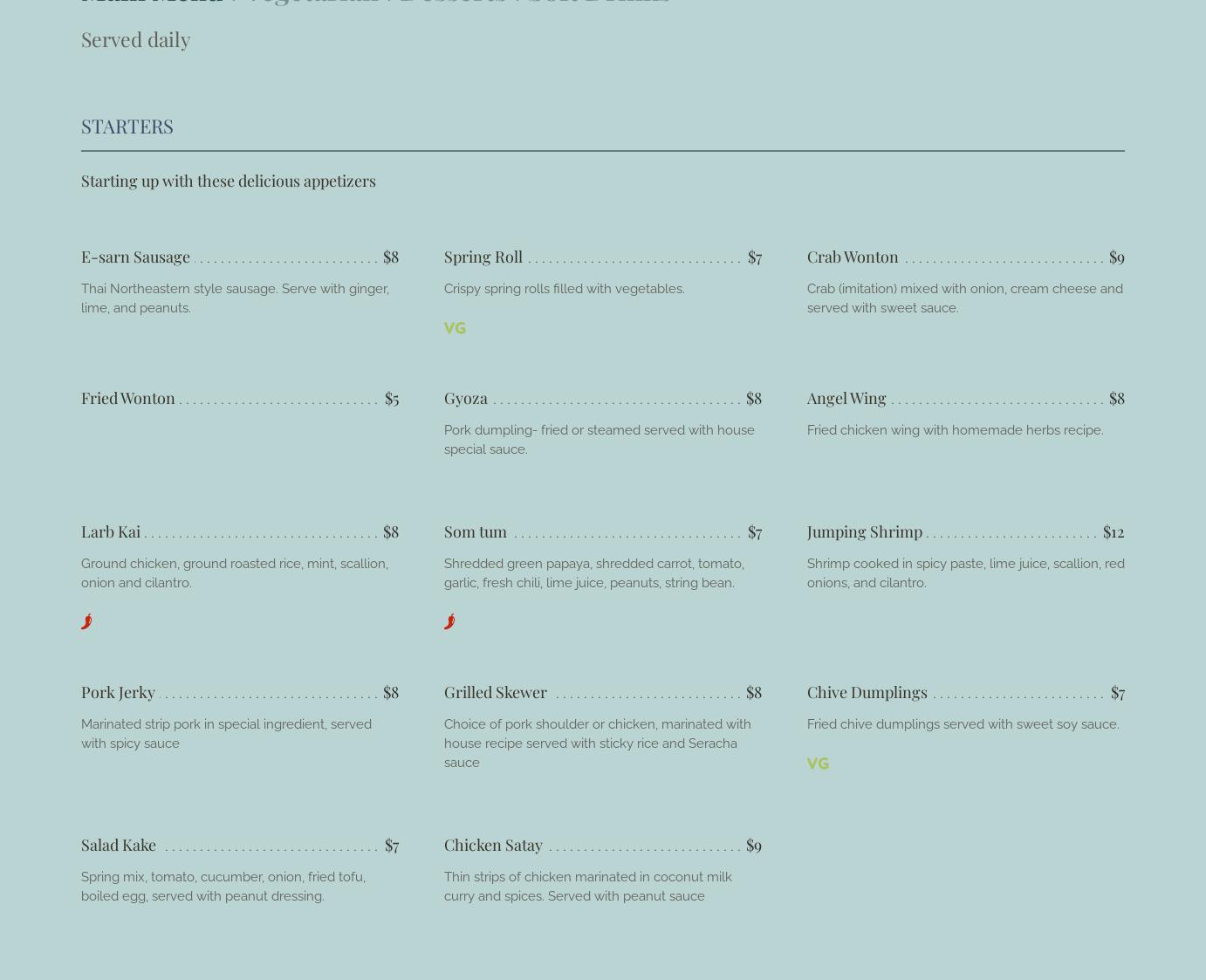Click the Angel Wing item title
This screenshot has width=1206, height=980.
pyautogui.click(x=846, y=398)
